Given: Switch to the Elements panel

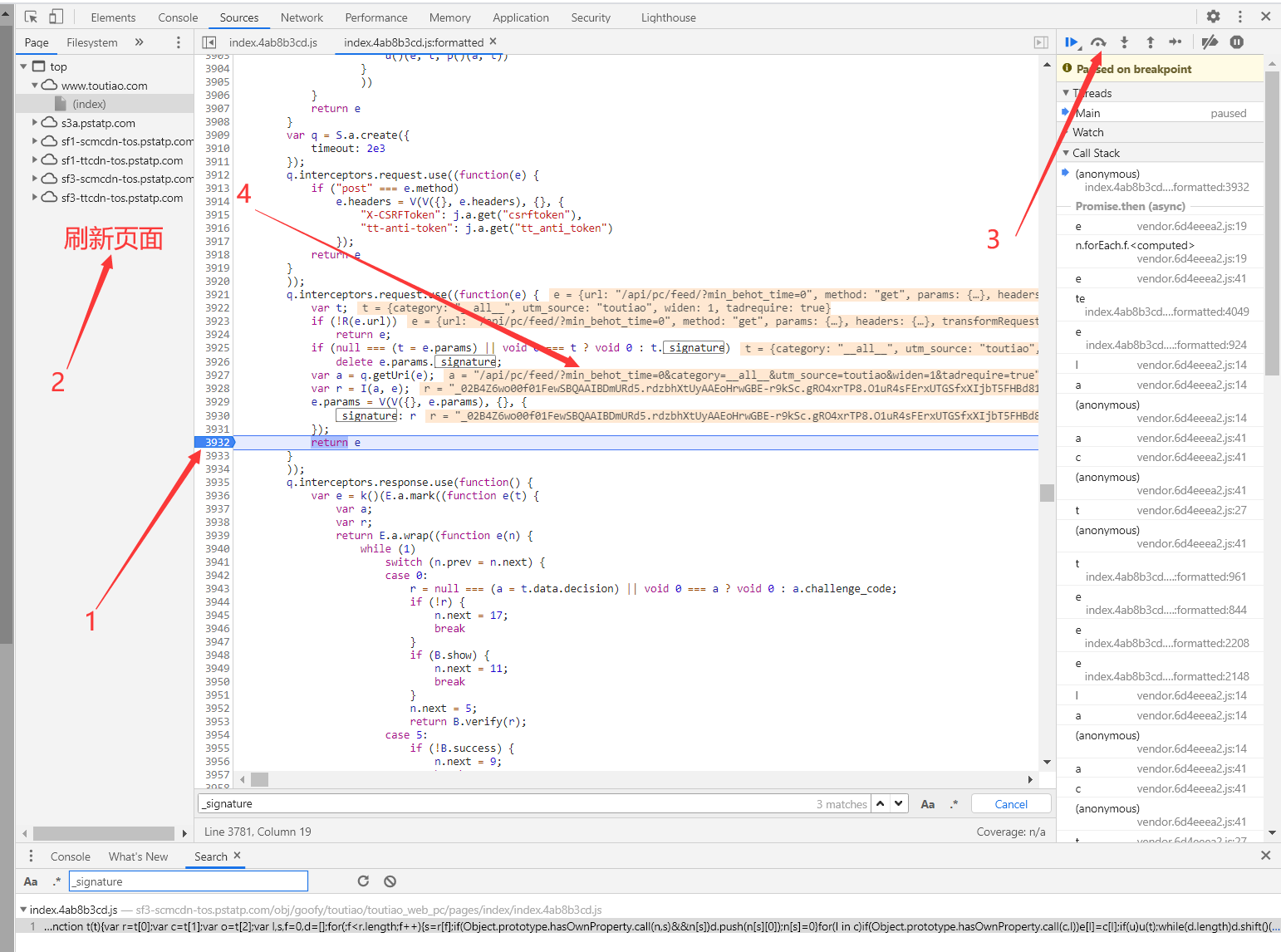Looking at the screenshot, I should click(113, 17).
